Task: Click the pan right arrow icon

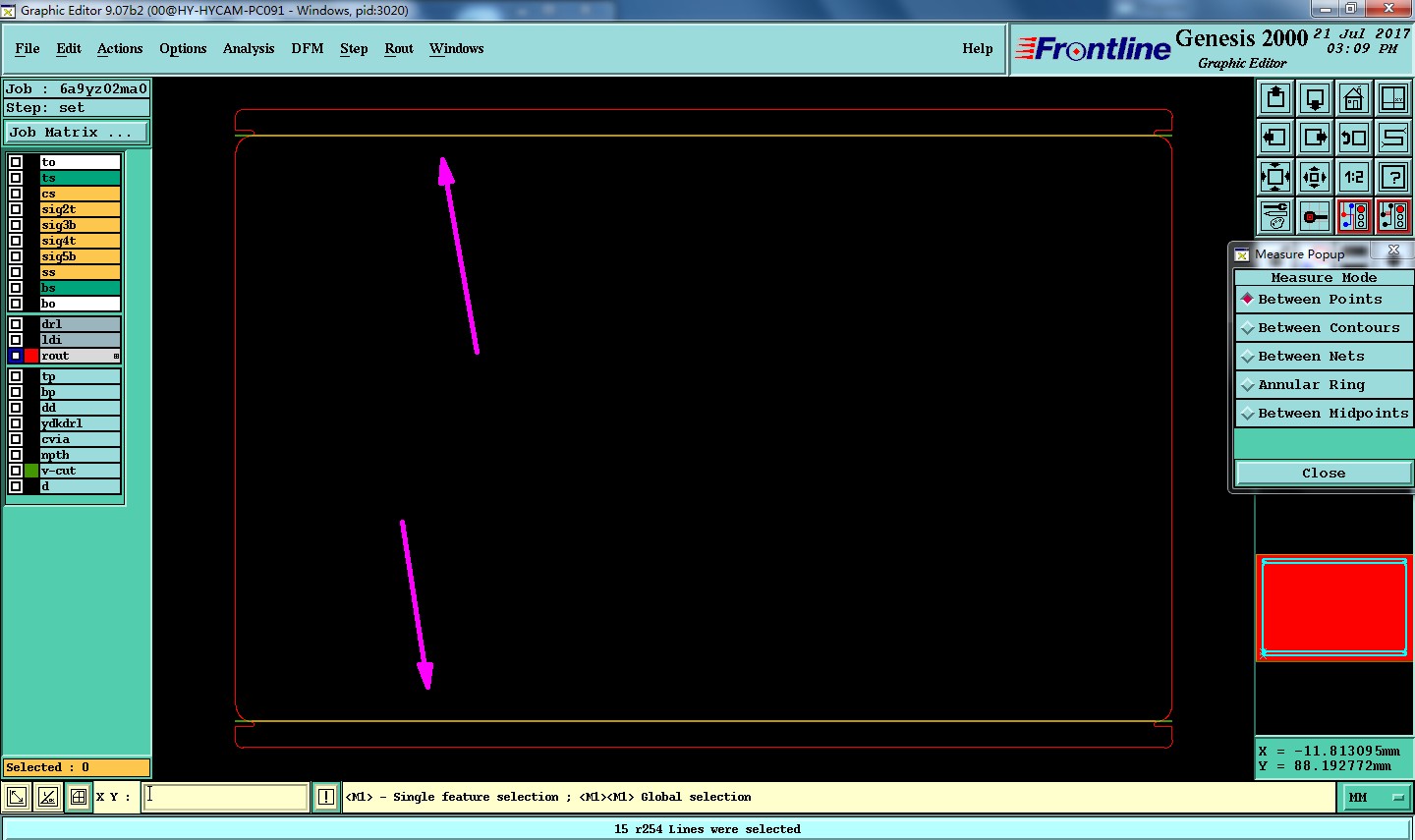Action: tap(1315, 138)
